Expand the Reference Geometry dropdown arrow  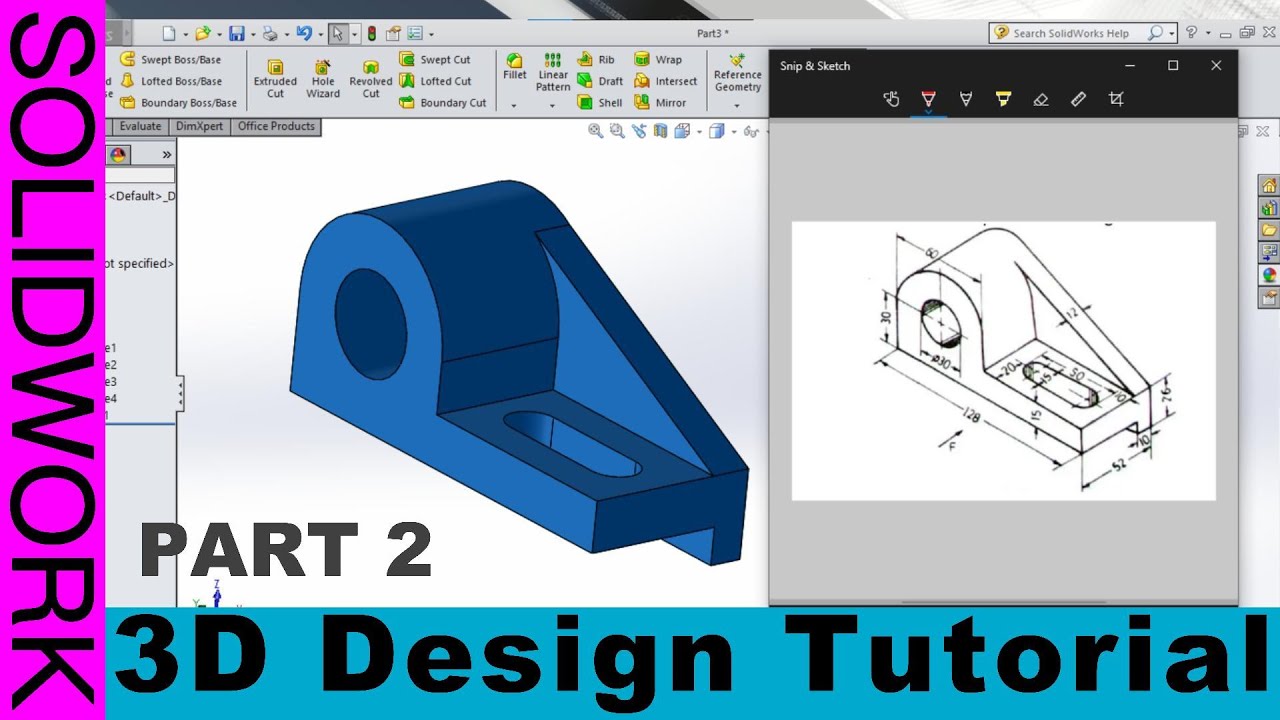pyautogui.click(x=738, y=105)
